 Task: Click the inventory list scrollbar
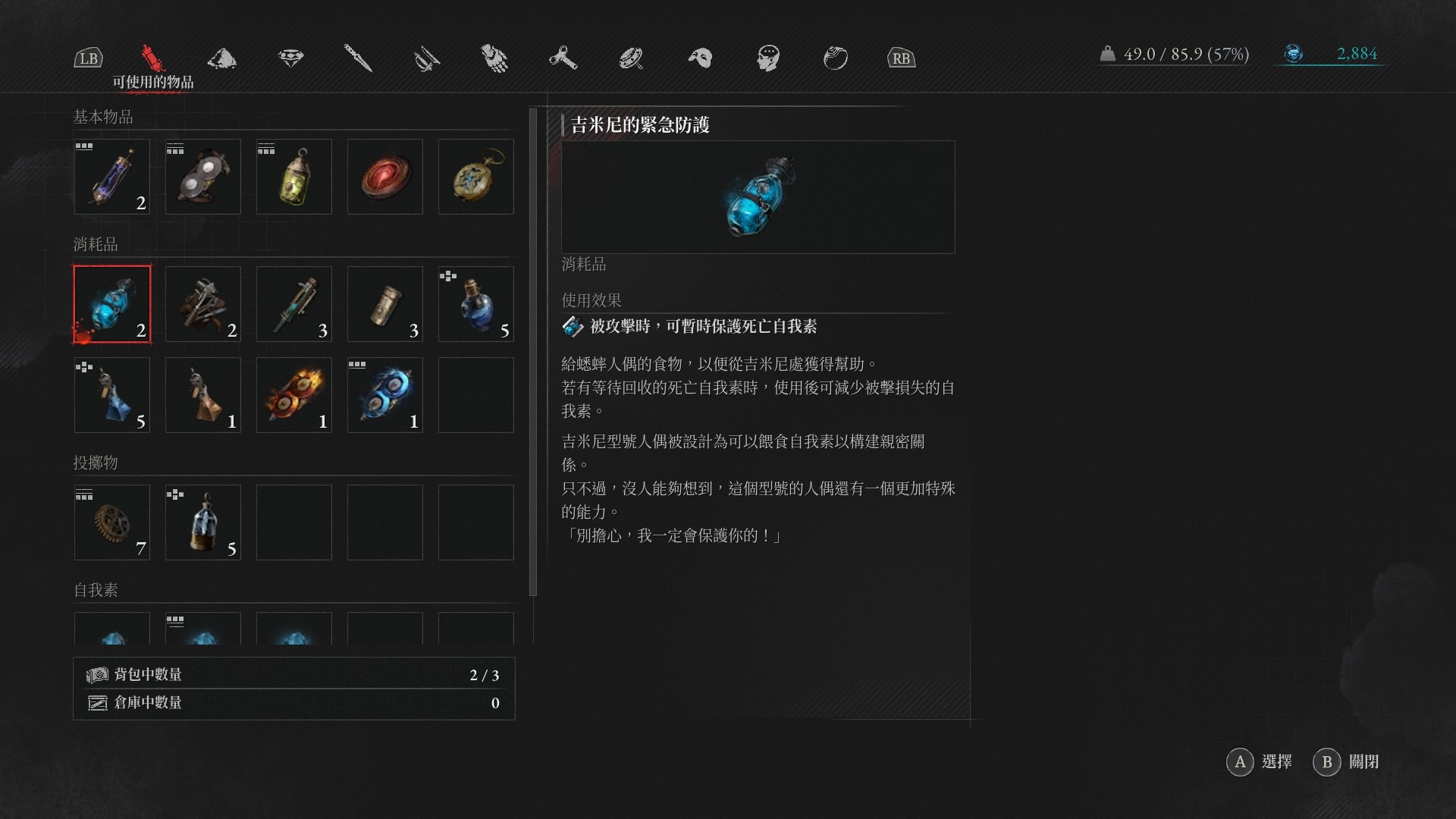point(533,352)
